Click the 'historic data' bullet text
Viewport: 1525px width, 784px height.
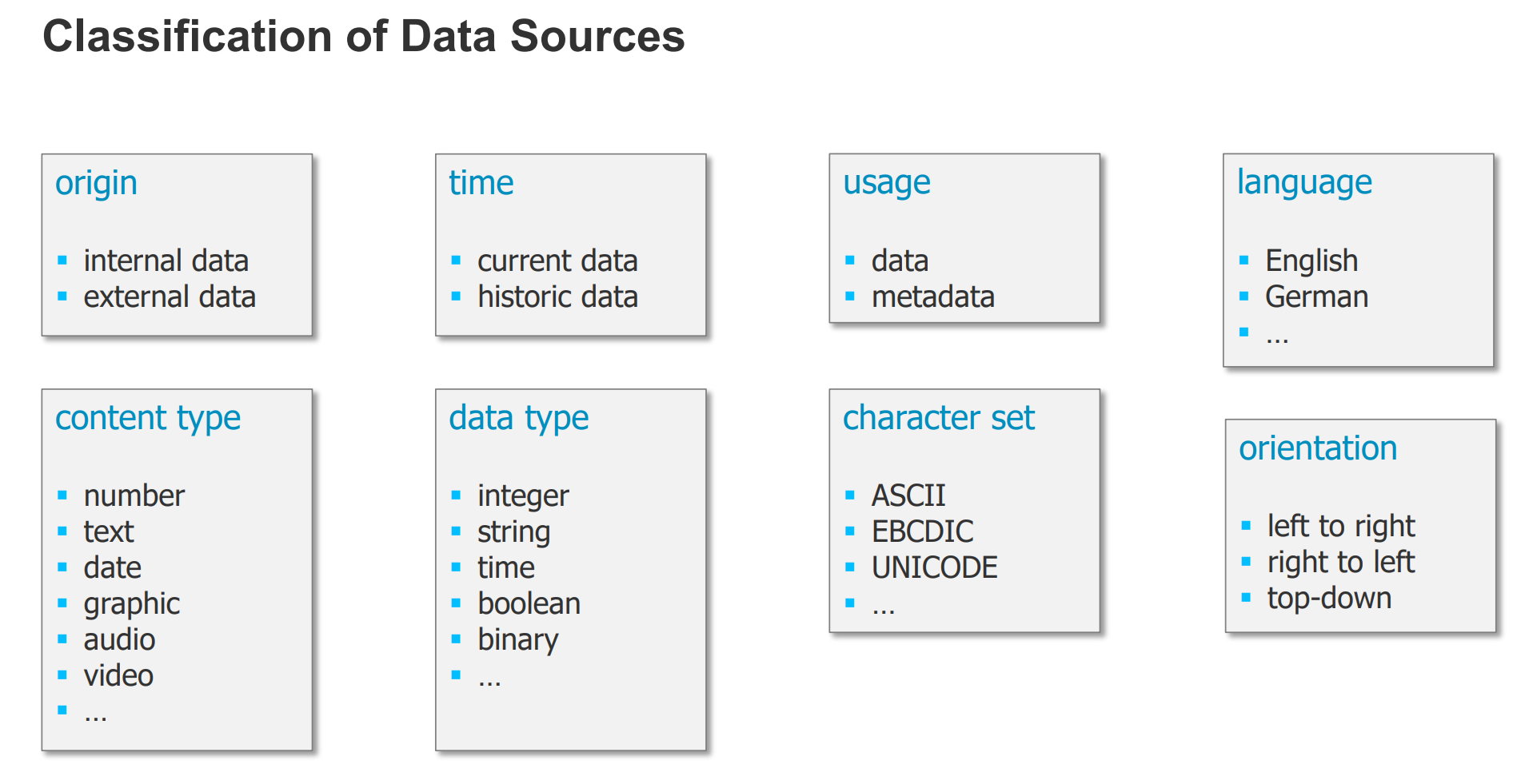coord(557,296)
